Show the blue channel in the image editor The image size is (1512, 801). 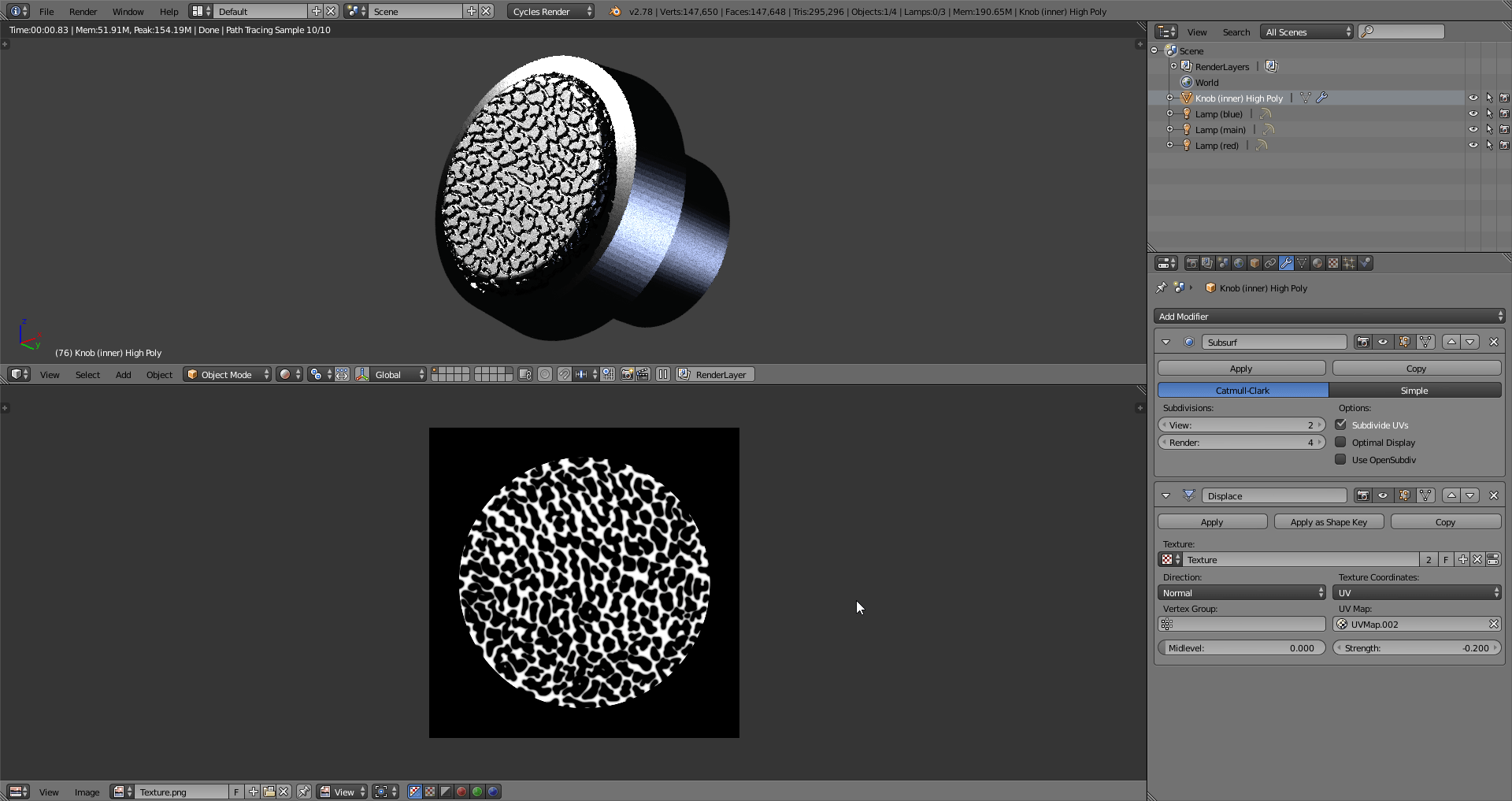tap(493, 792)
